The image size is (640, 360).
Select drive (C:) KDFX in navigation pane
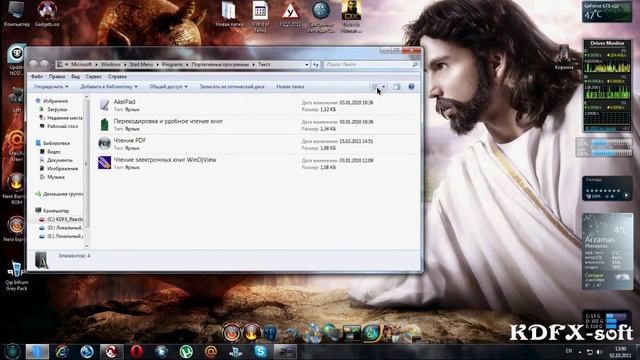[65, 219]
